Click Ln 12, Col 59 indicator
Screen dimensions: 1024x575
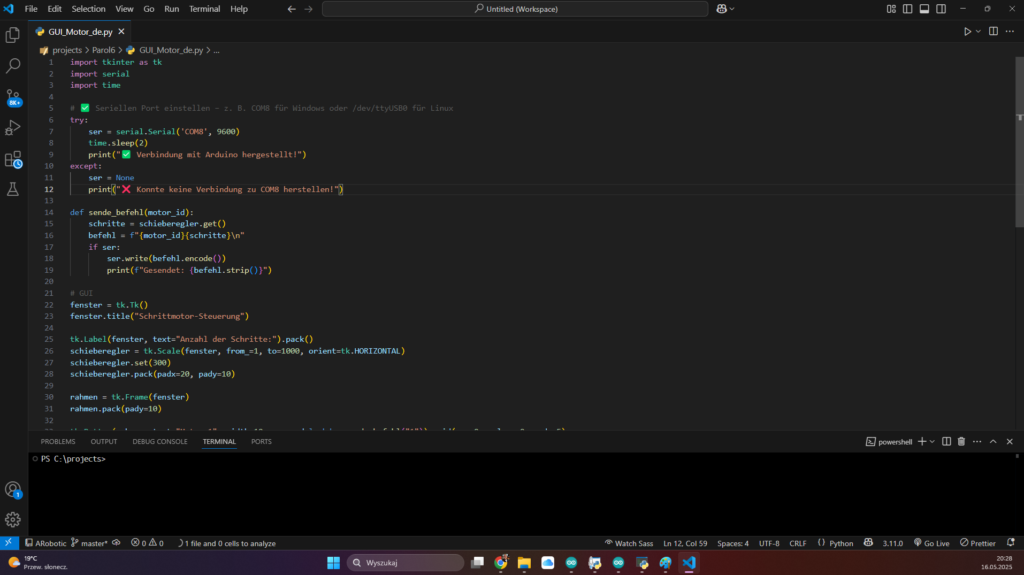coord(685,543)
